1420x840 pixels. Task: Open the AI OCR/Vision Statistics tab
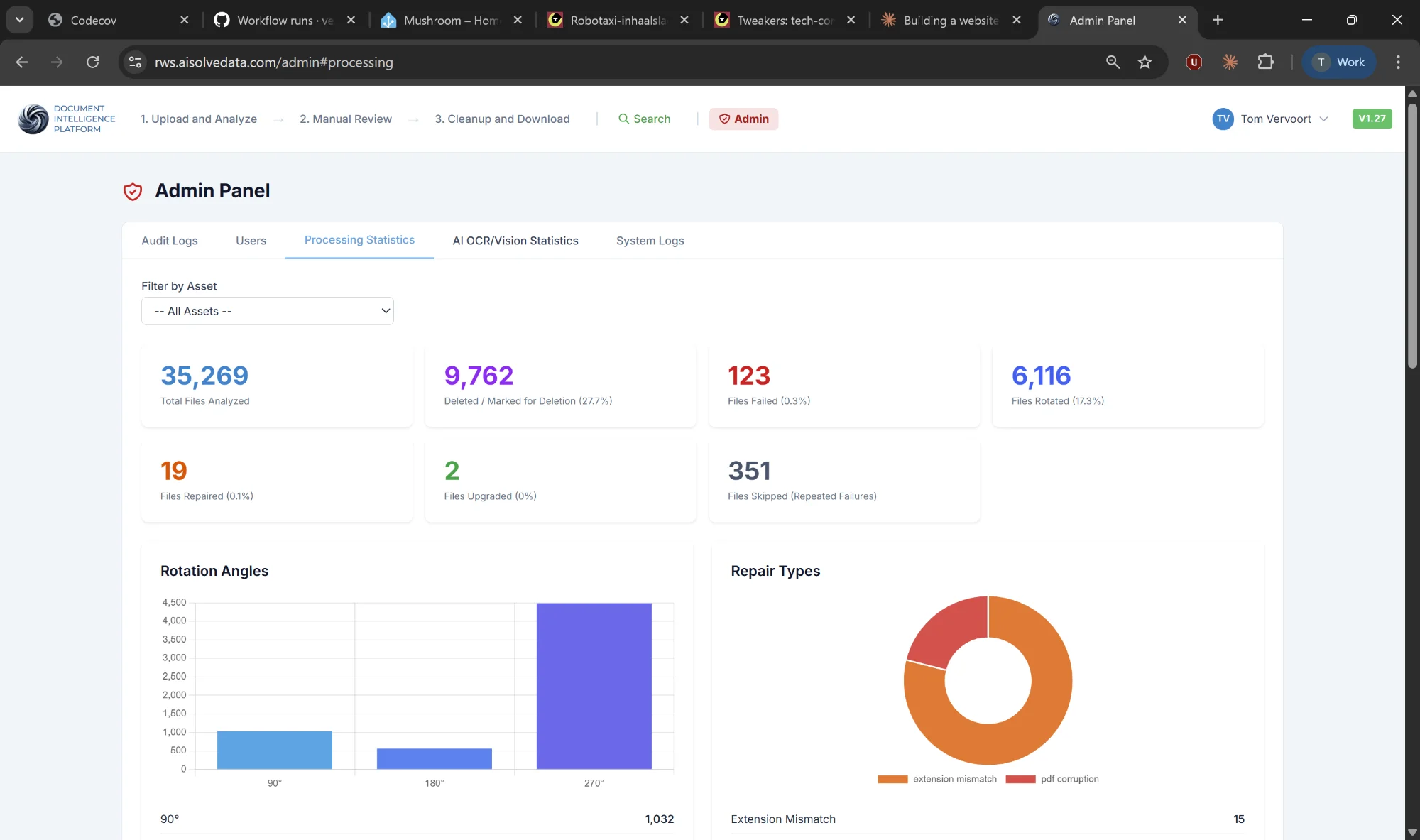[515, 241]
